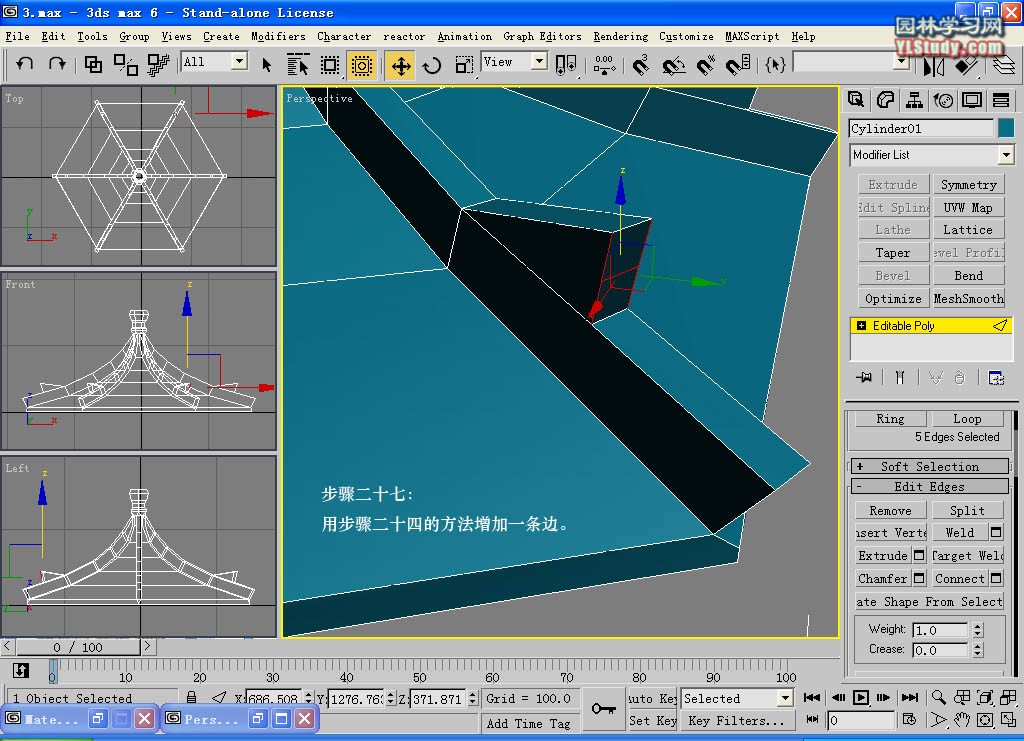Click the Chamfer edges button
The width and height of the screenshot is (1024, 741).
(x=882, y=578)
